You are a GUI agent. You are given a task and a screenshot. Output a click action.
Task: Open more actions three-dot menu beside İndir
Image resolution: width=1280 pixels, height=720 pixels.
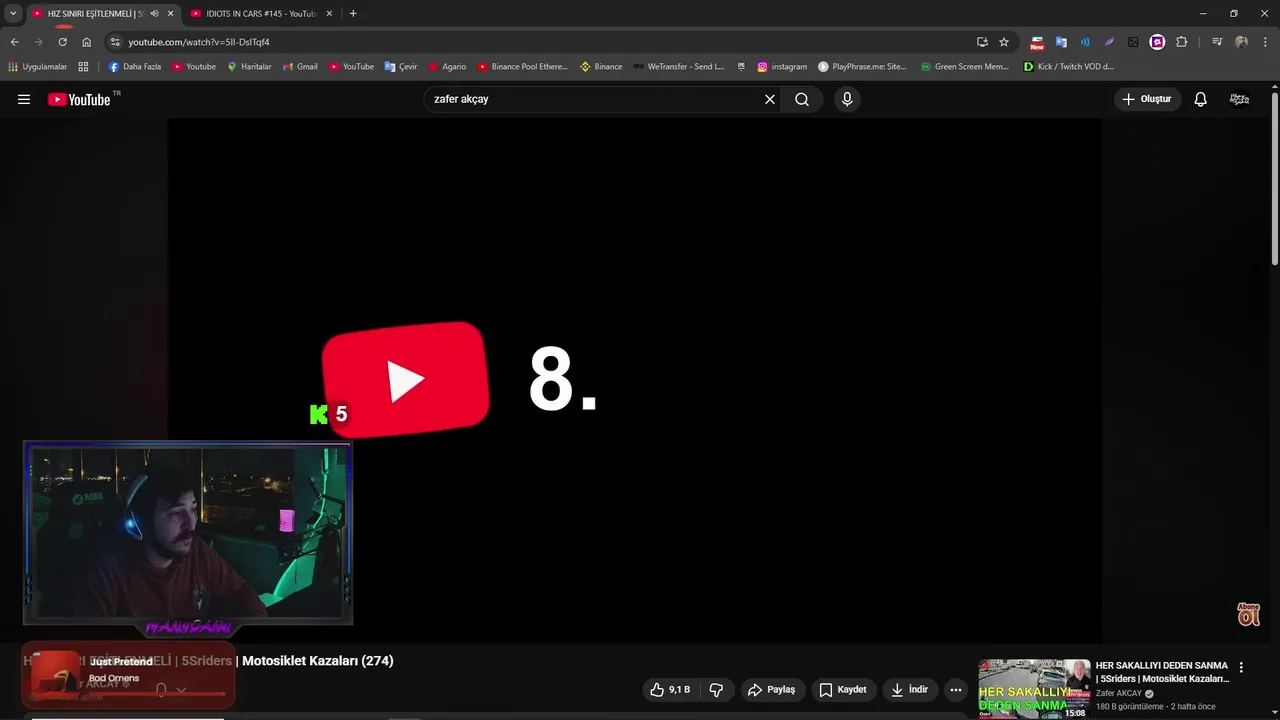click(x=956, y=690)
